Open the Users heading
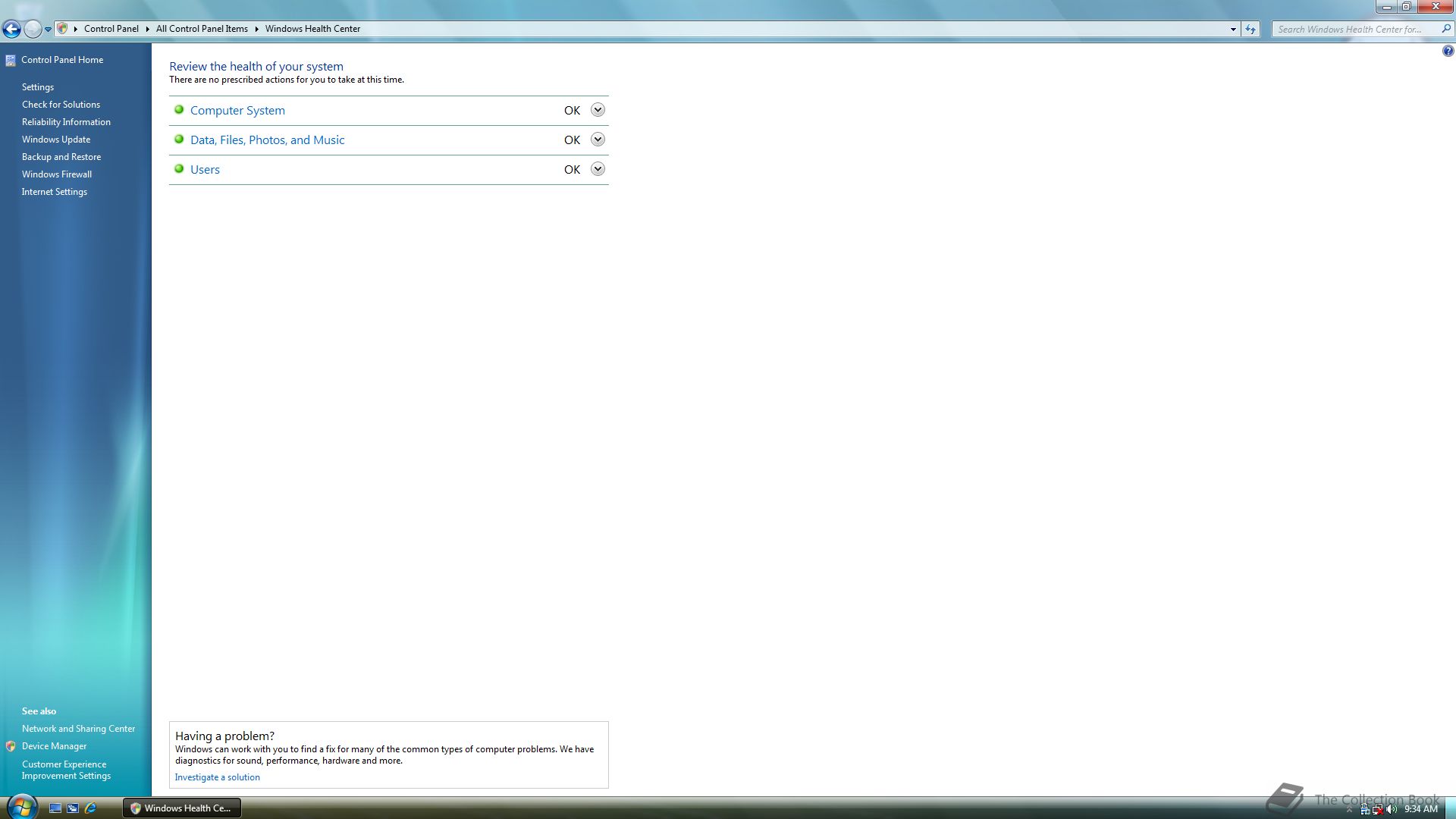 (x=205, y=170)
